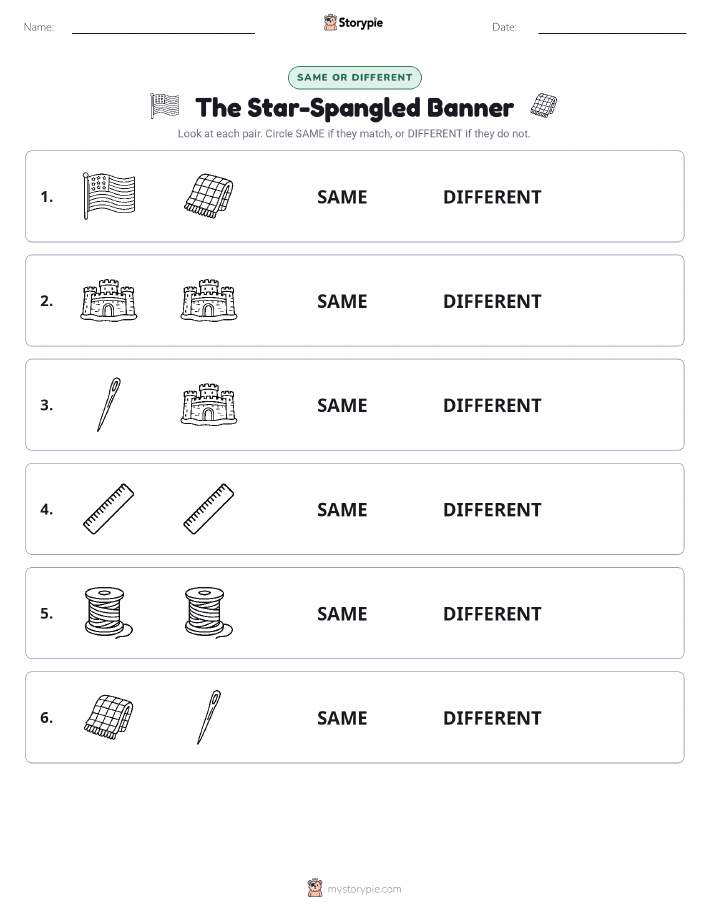The width and height of the screenshot is (709, 917).
Task: Click the quilt blanket icon in row 1
Action: click(x=209, y=196)
